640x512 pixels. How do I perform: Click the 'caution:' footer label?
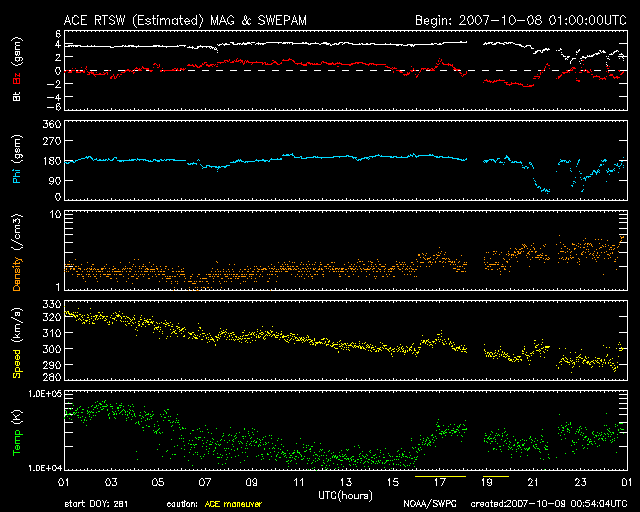[x=182, y=504]
